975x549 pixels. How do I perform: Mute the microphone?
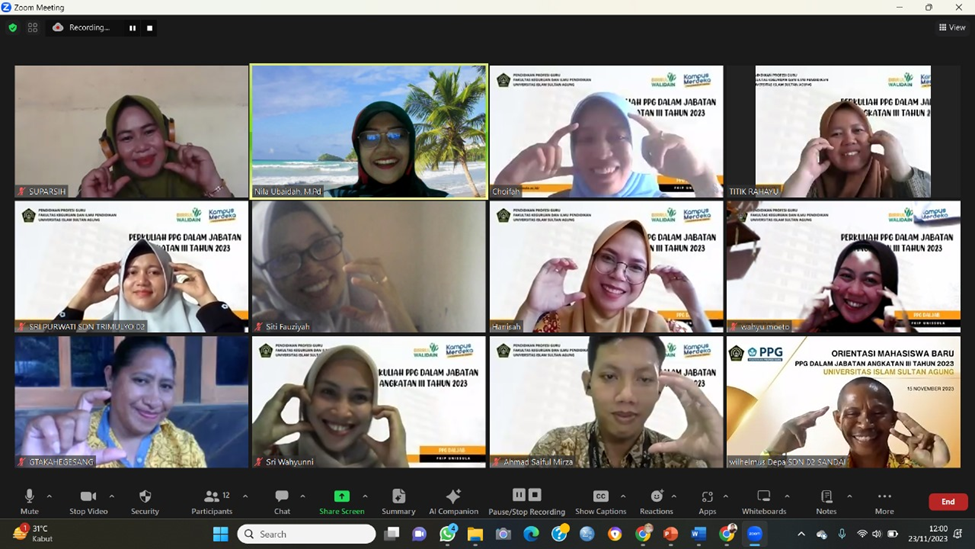tap(29, 500)
